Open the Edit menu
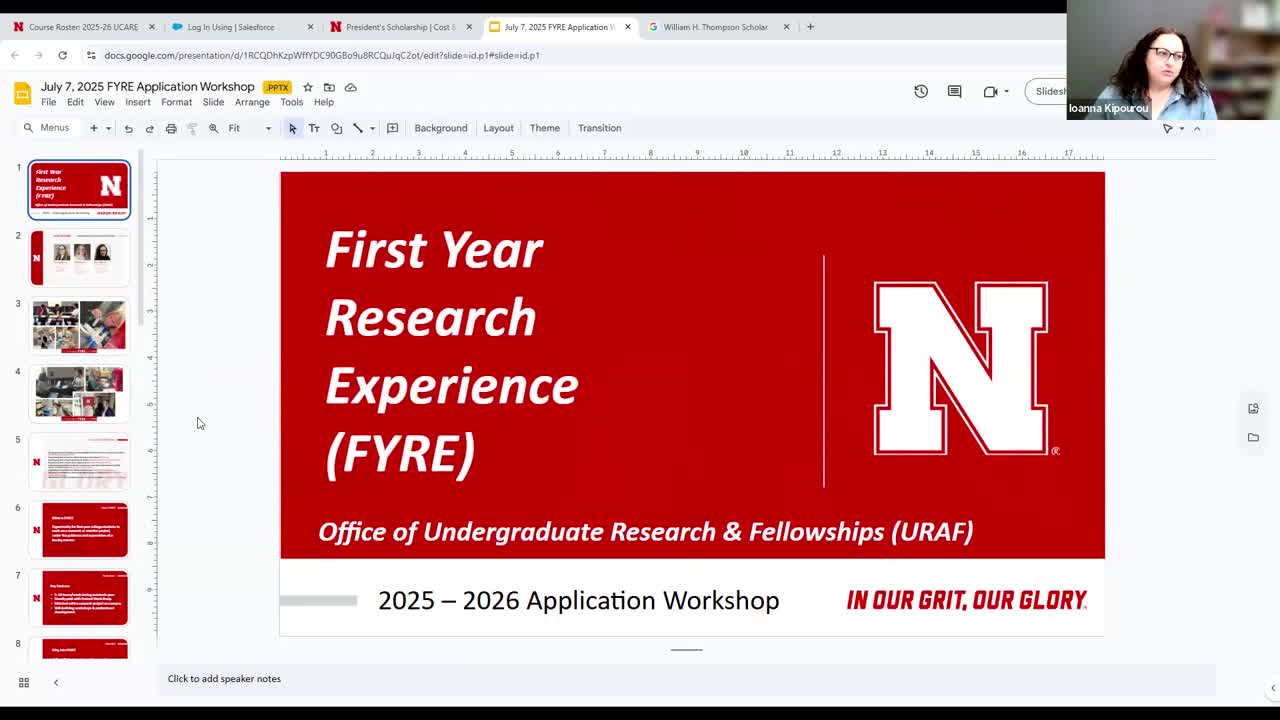This screenshot has width=1280, height=720. click(x=75, y=102)
